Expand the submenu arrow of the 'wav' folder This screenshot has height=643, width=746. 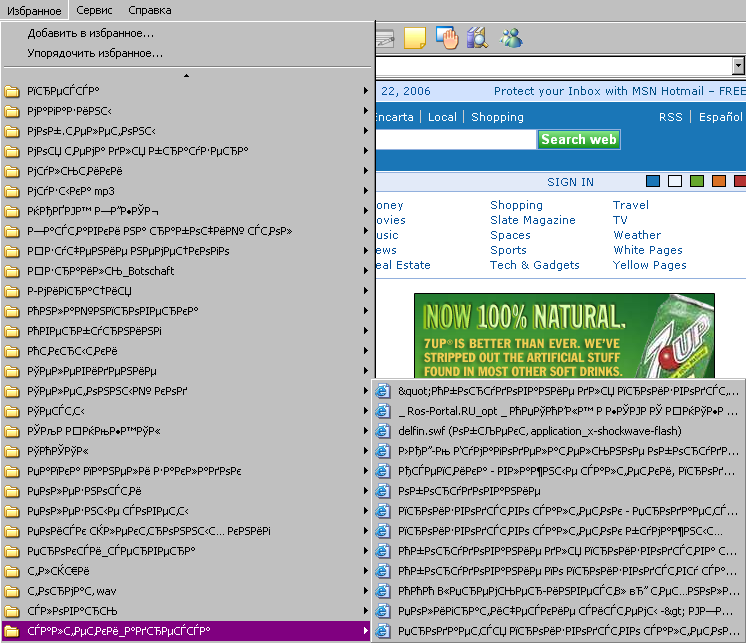(366, 591)
